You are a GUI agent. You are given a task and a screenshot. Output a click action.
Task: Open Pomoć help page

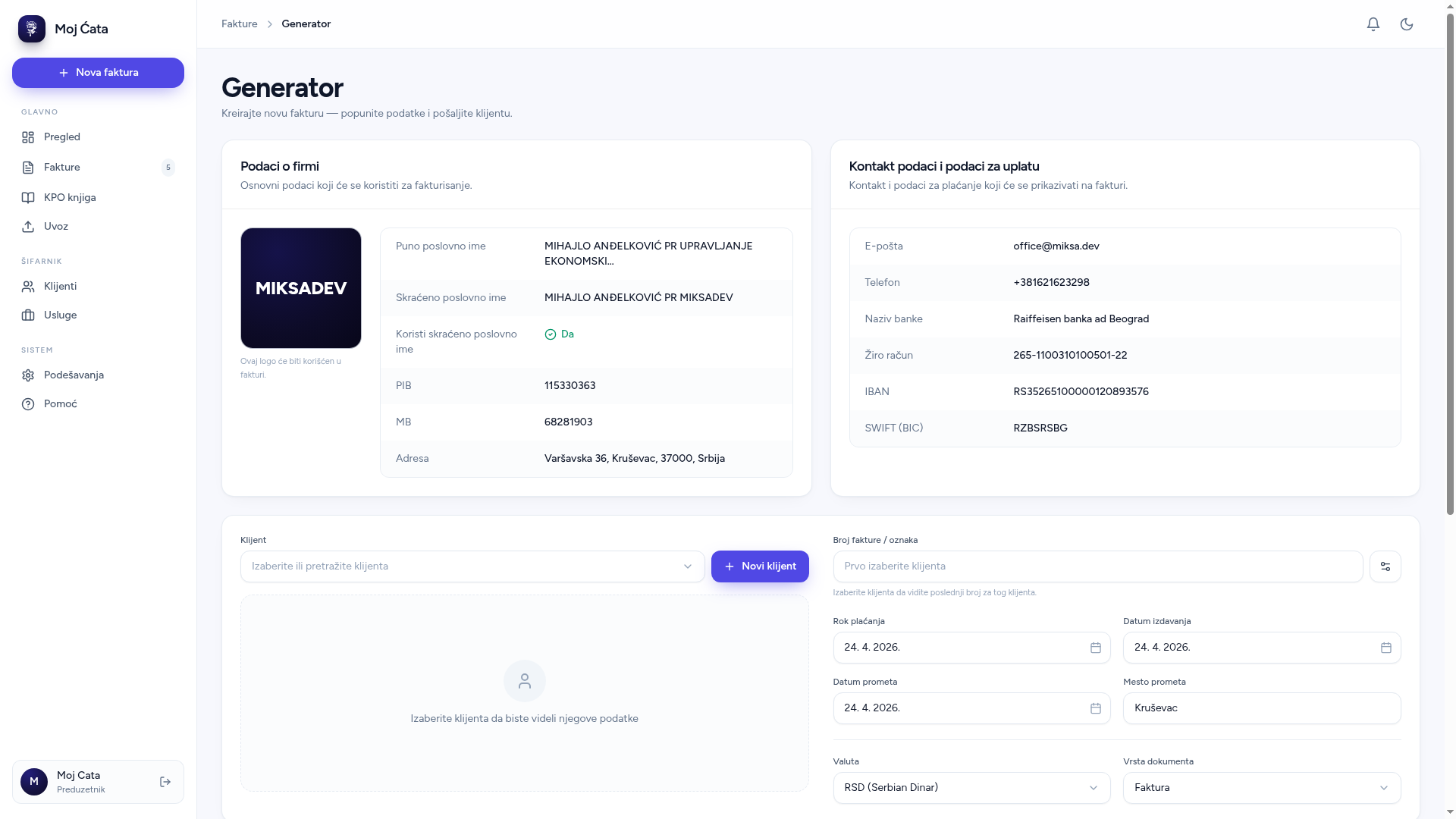tap(98, 404)
